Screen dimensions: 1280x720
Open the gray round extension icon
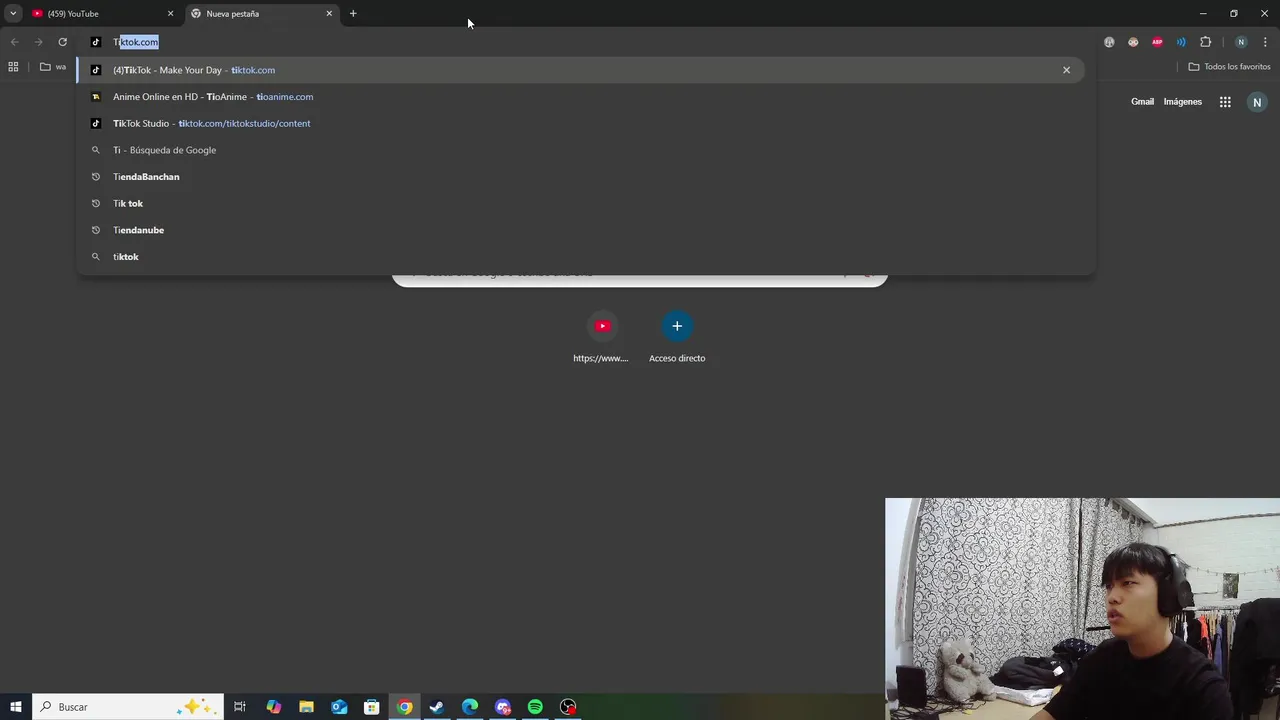point(1109,42)
